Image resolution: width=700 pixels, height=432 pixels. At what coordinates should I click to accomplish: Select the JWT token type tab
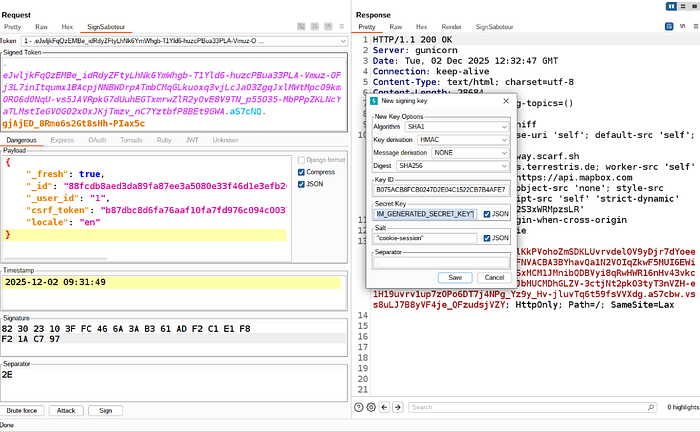(x=192, y=140)
